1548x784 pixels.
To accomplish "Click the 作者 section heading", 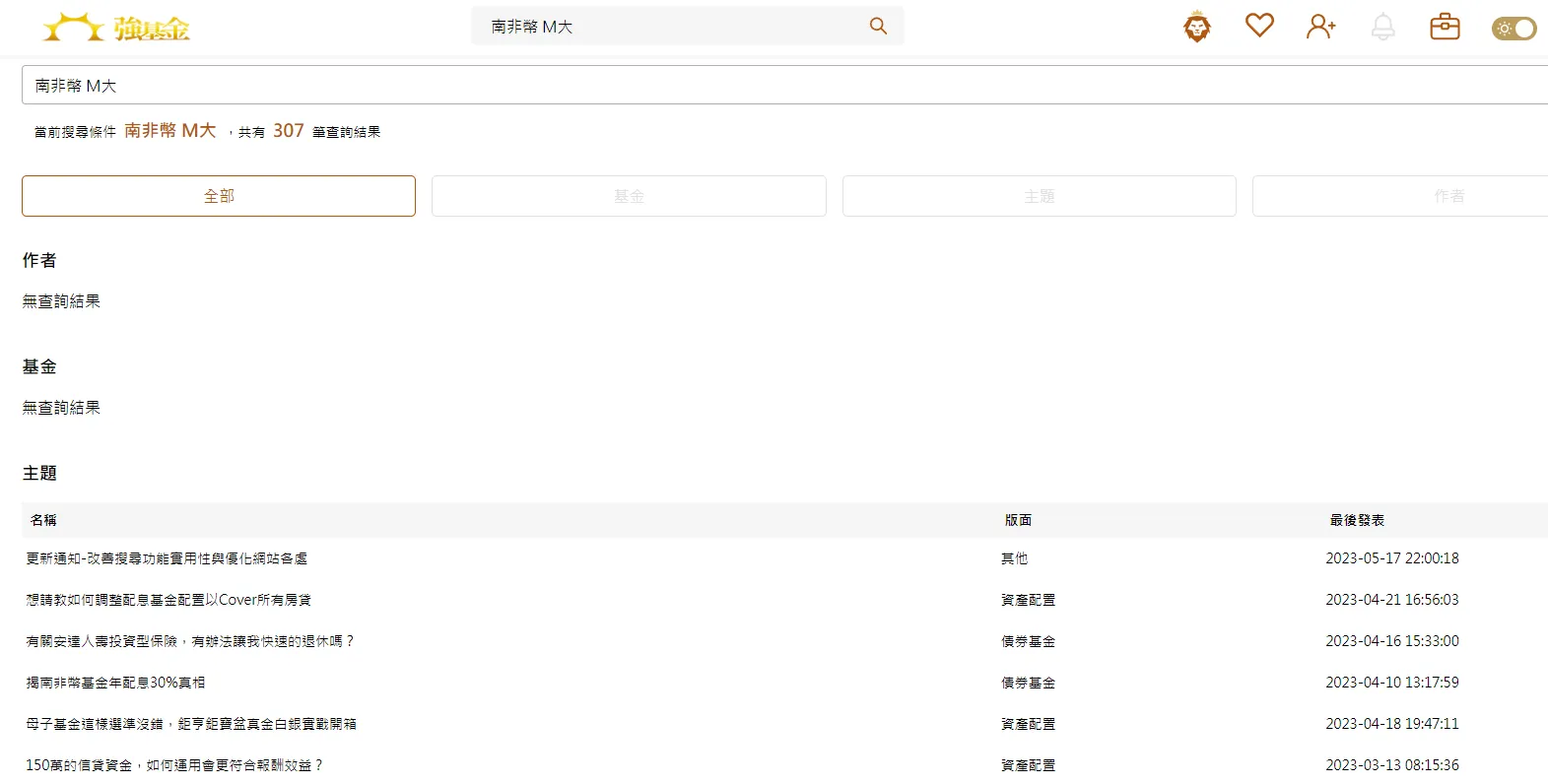I will coord(39,260).
